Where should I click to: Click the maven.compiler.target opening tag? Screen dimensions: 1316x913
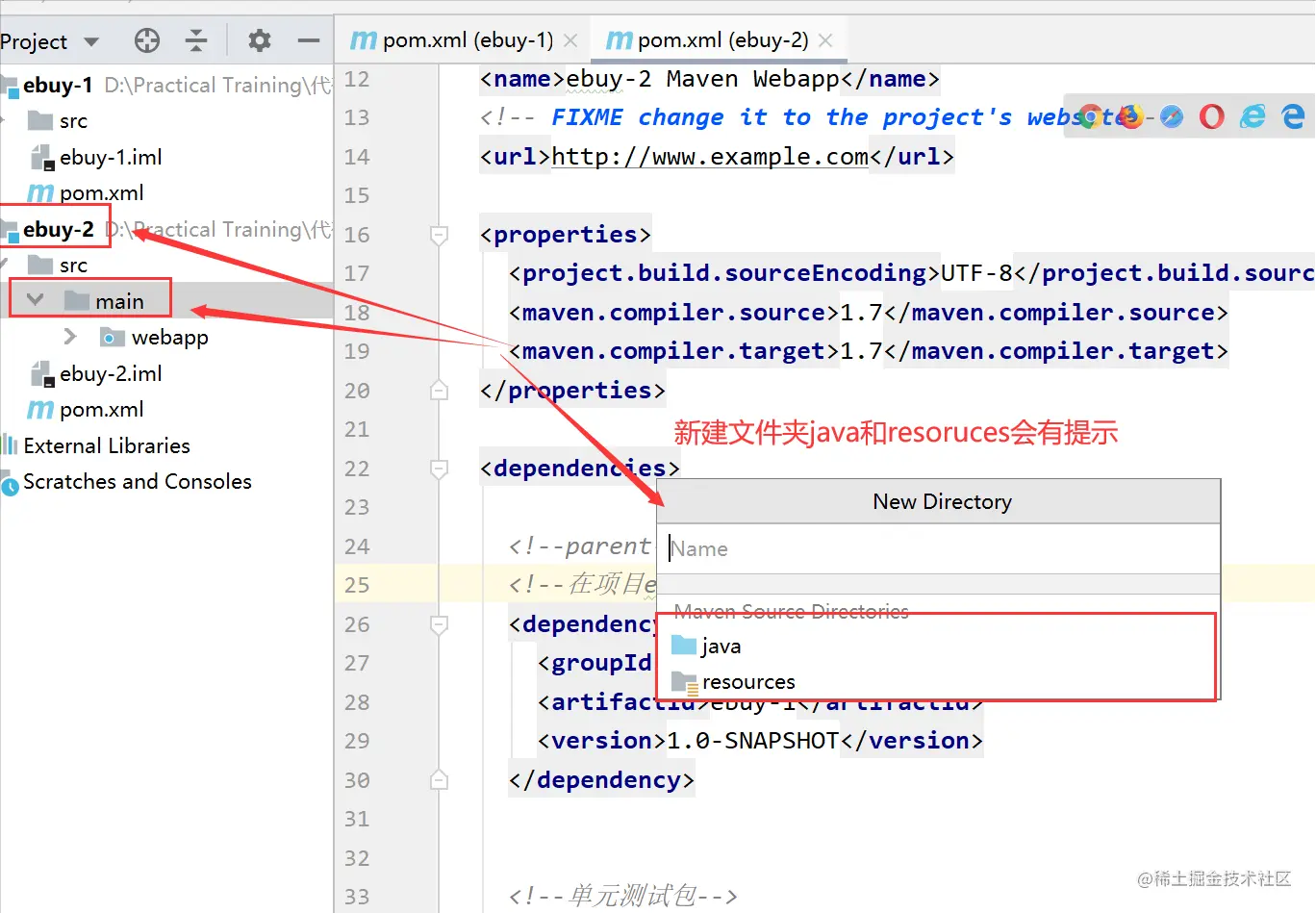click(674, 351)
